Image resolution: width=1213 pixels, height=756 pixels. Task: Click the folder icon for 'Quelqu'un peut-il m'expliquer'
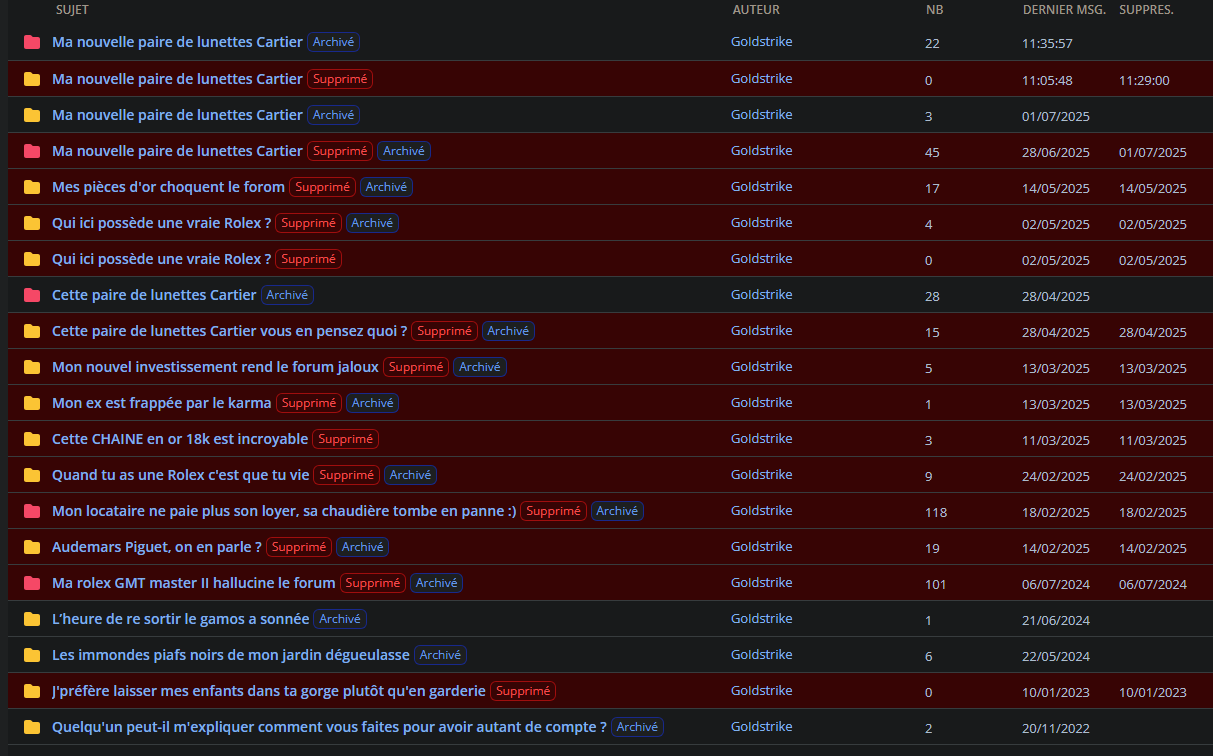pyautogui.click(x=32, y=727)
